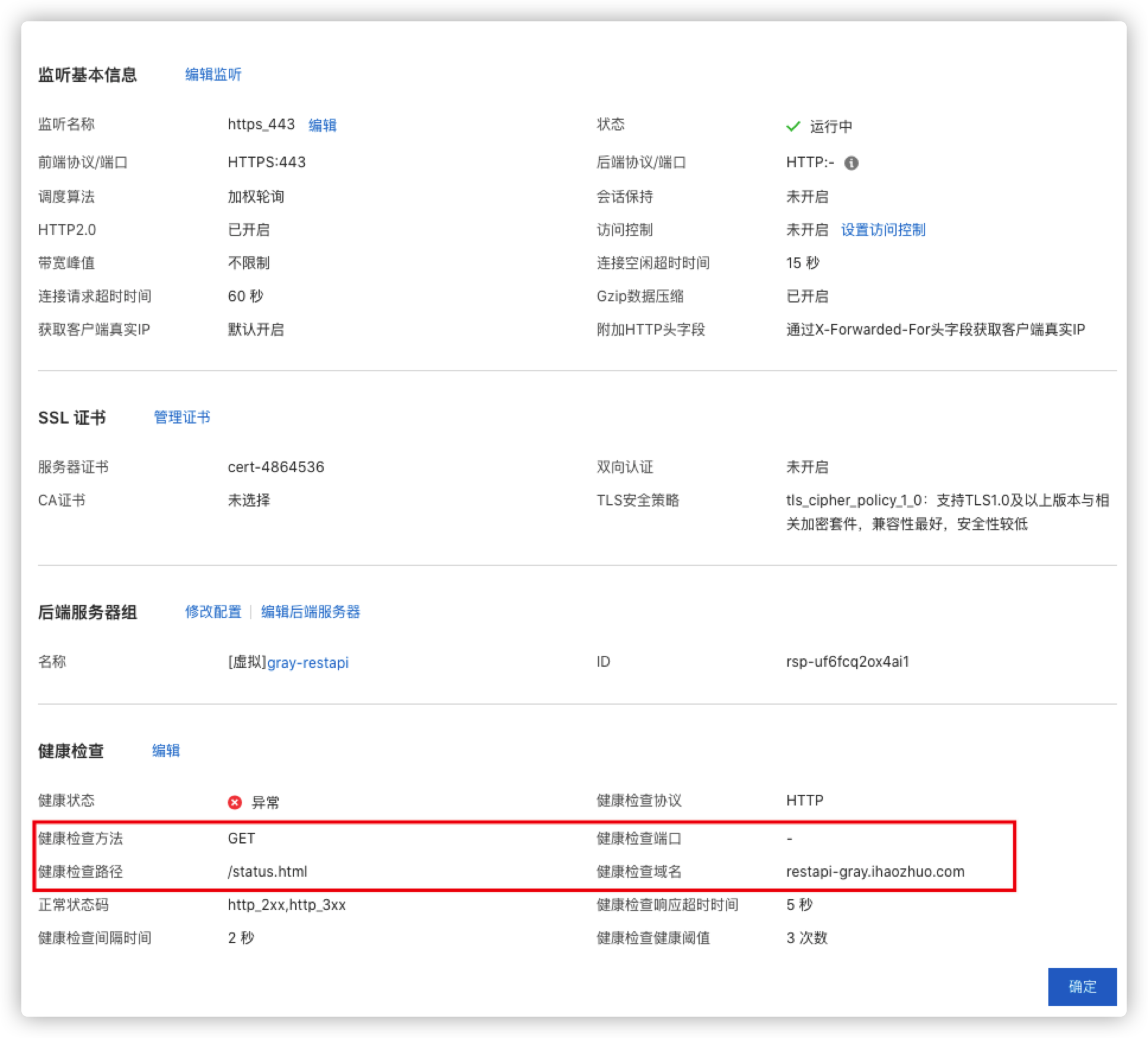Image resolution: width=1148 pixels, height=1038 pixels.
Task: Click the health check domain restapi-gray.ihaozhuo.com
Action: (875, 871)
